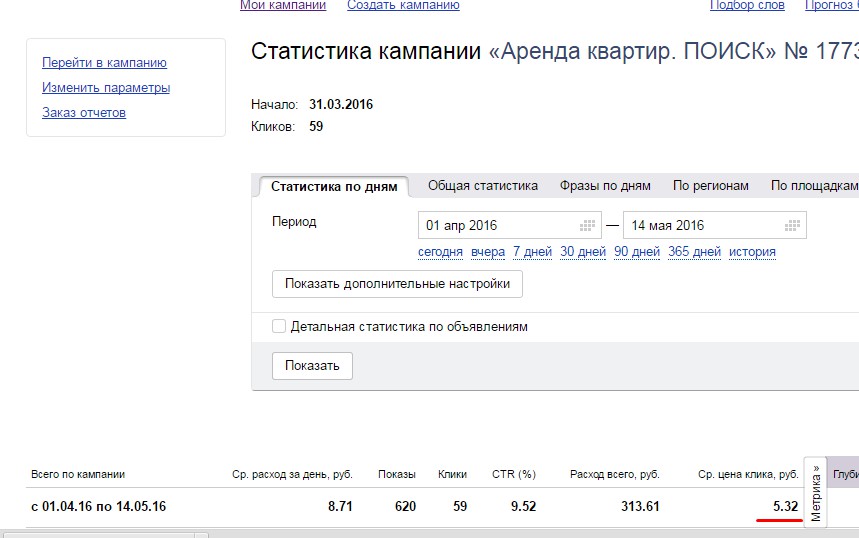Choose the 365 дней period shortcut
The height and width of the screenshot is (538, 859).
[694, 252]
